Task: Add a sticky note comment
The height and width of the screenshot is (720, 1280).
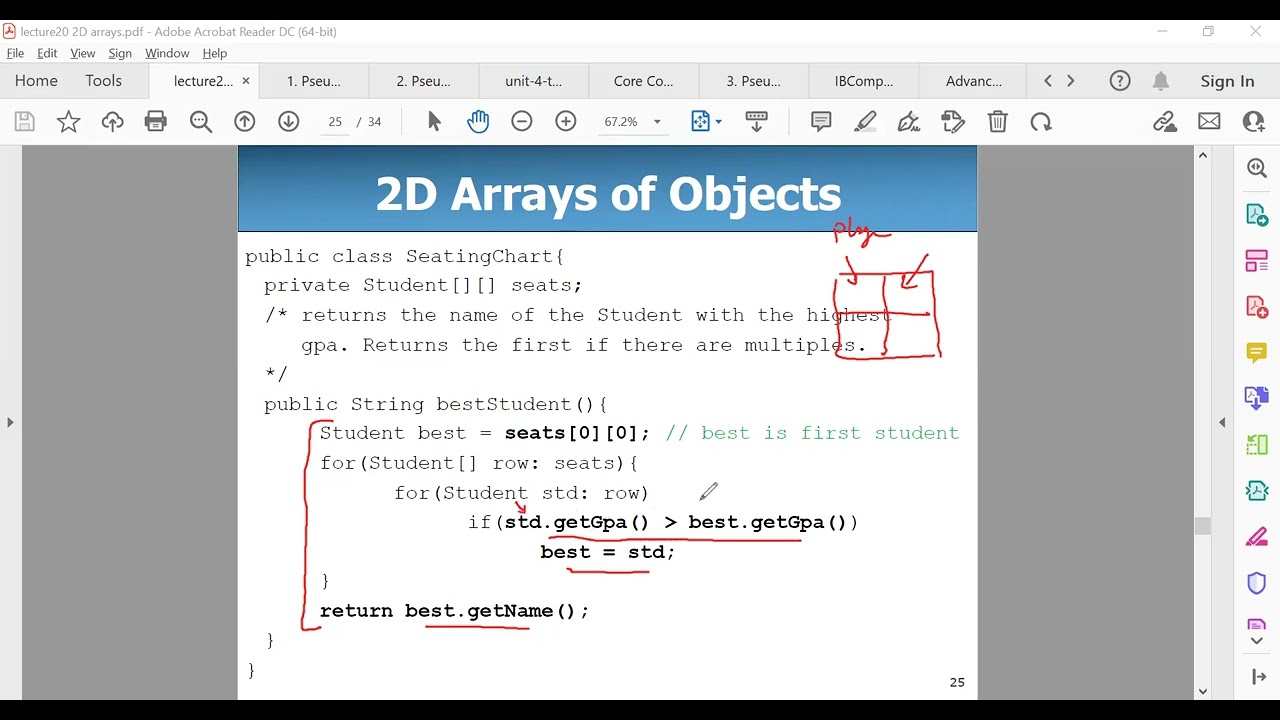Action: coord(821,122)
